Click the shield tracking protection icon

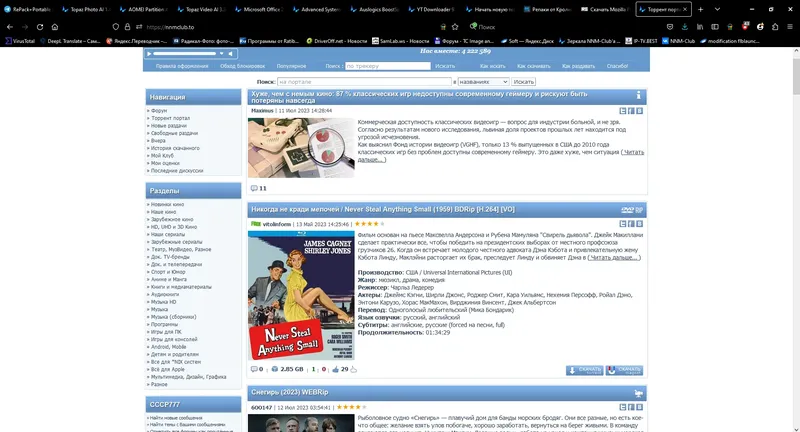point(116,27)
